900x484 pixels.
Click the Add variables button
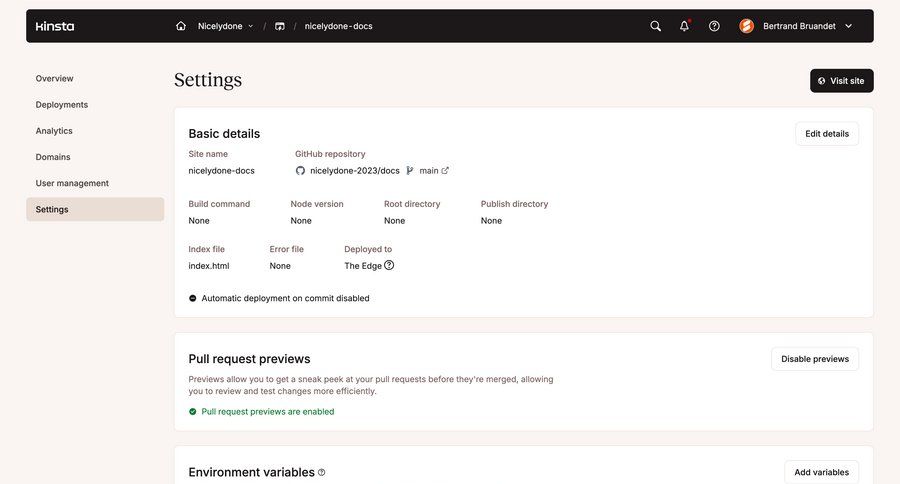click(x=821, y=472)
